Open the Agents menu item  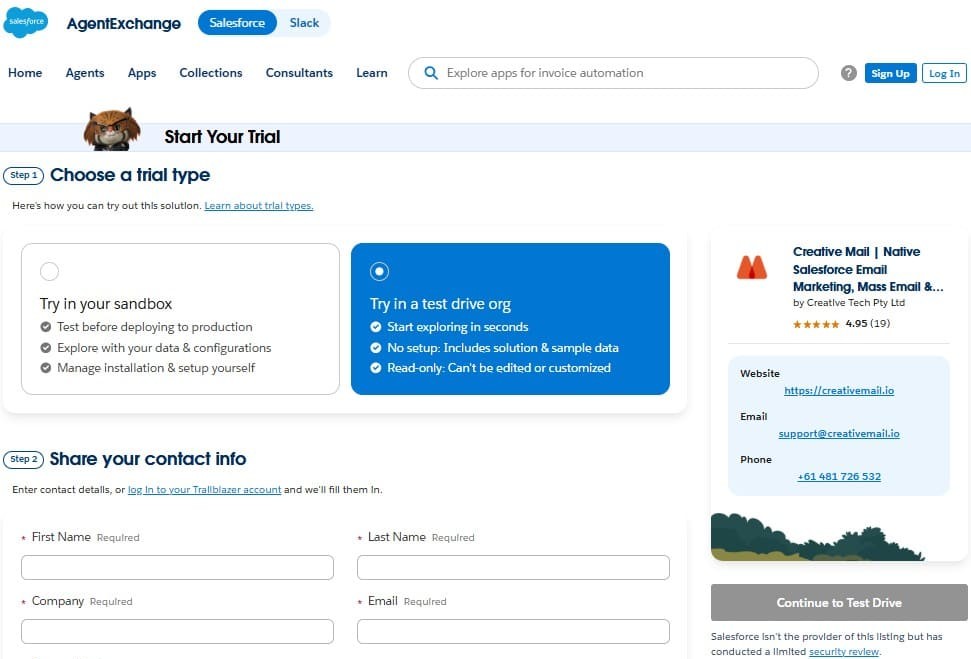tap(85, 73)
